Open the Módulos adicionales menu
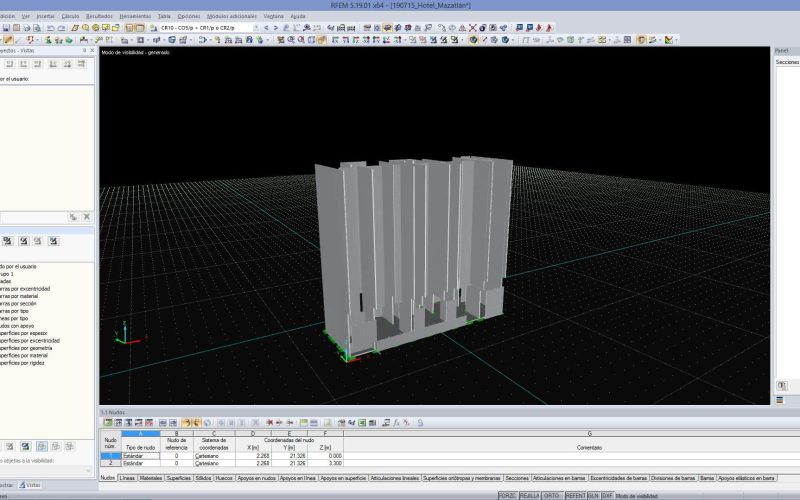 click(x=232, y=16)
